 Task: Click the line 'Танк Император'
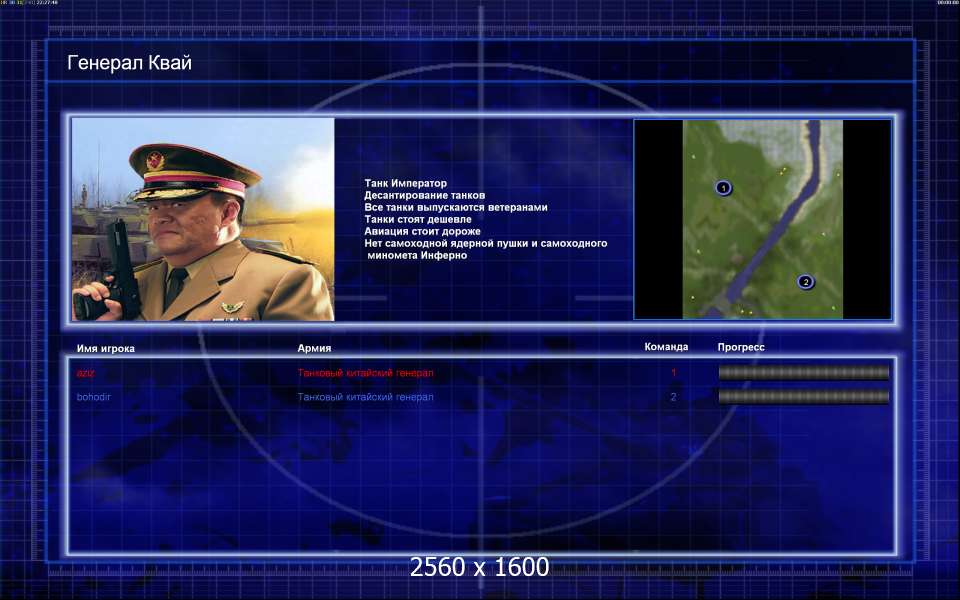tap(405, 183)
